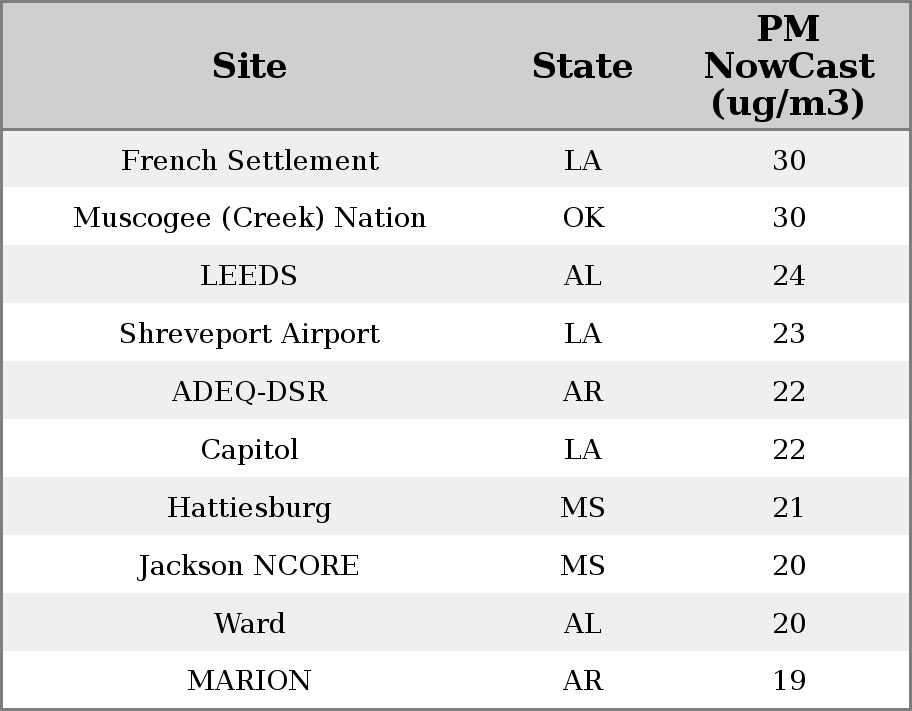Select the Jackson NCORE site cell
This screenshot has height=711, width=912.
[249, 566]
